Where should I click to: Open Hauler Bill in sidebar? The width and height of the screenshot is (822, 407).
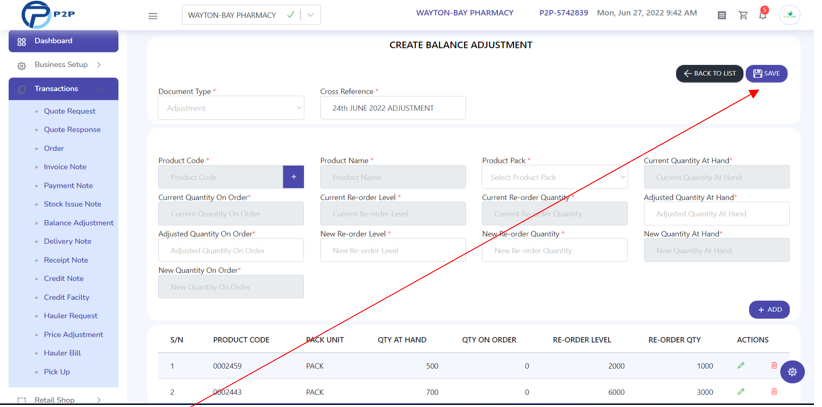[62, 353]
